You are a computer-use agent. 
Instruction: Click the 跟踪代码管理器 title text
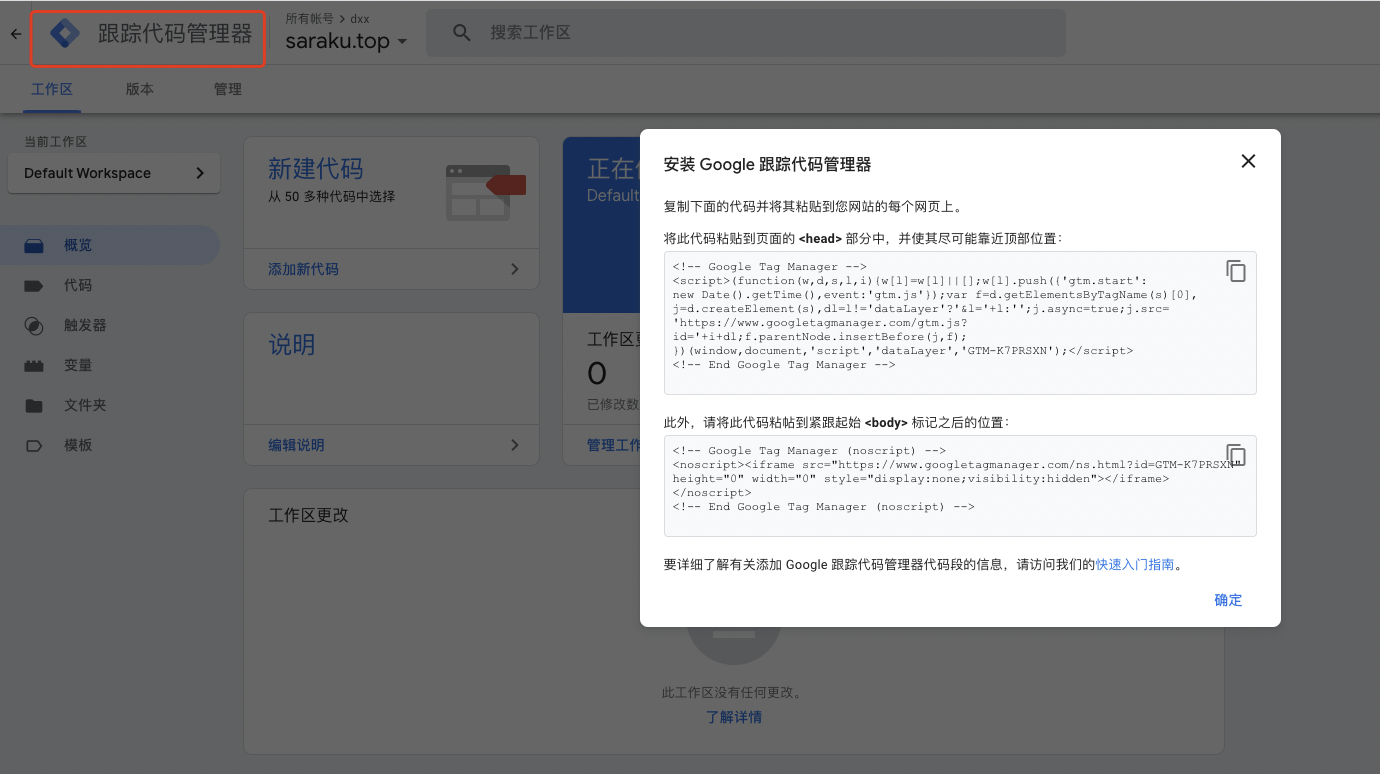(x=175, y=34)
